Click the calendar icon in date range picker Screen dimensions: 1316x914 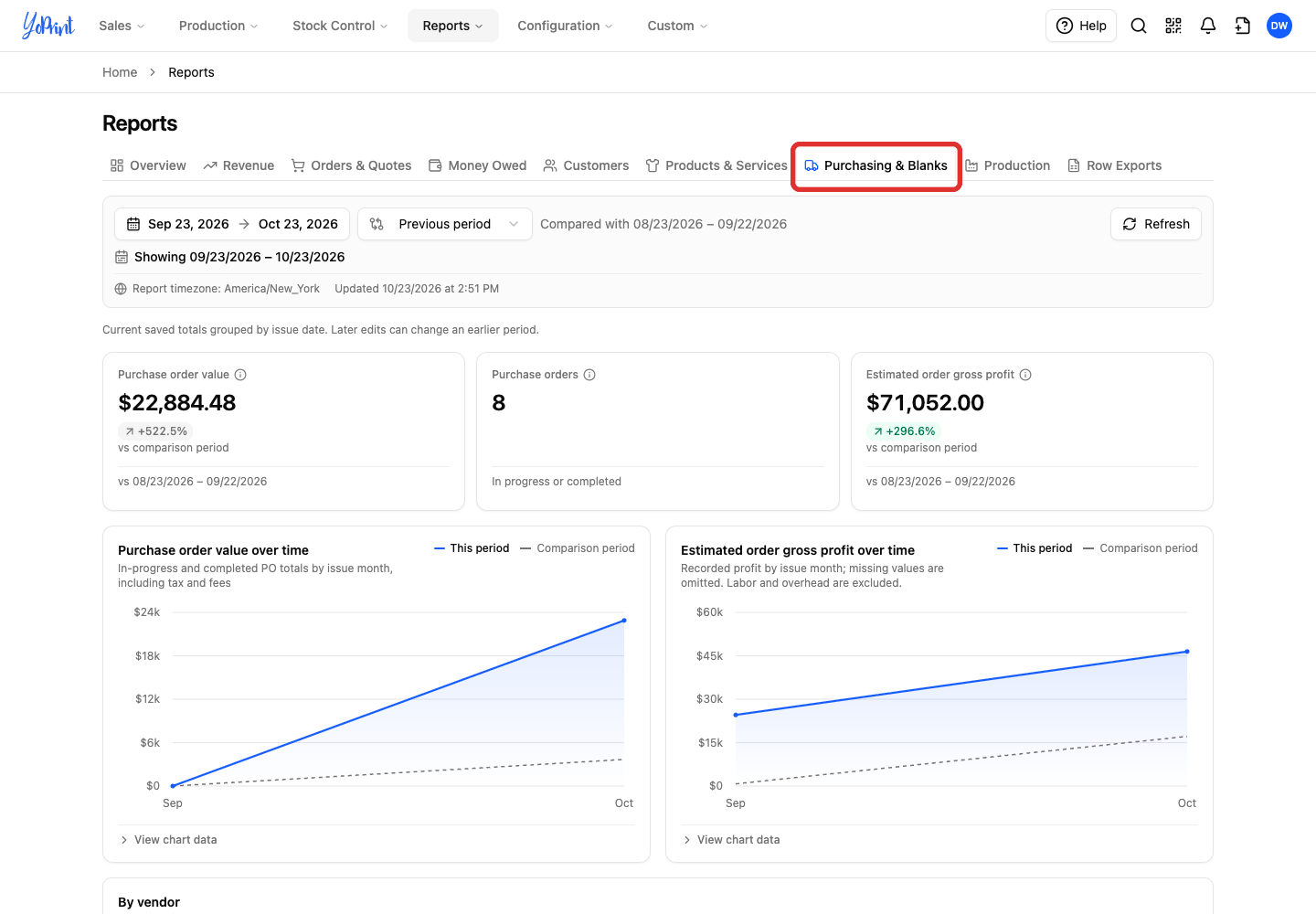(133, 224)
